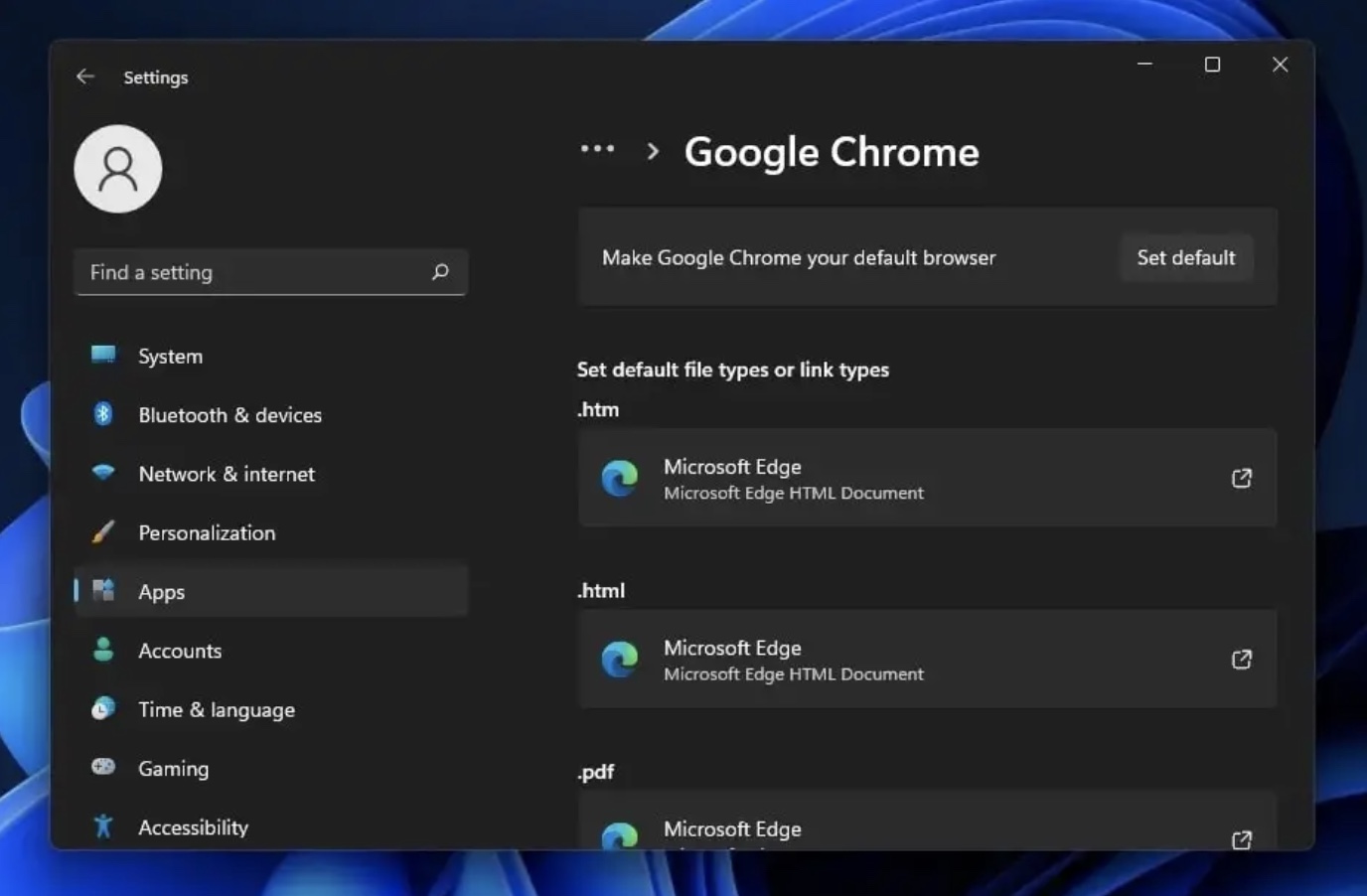Click the Time & language clock icon
This screenshot has width=1367, height=896.
coord(103,708)
